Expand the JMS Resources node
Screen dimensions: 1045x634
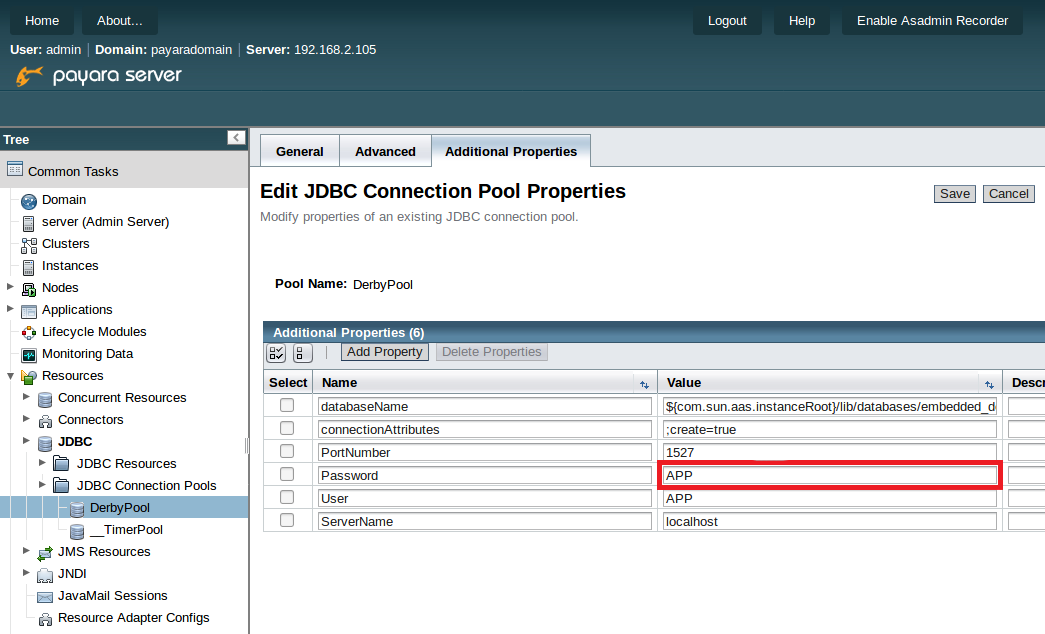26,551
